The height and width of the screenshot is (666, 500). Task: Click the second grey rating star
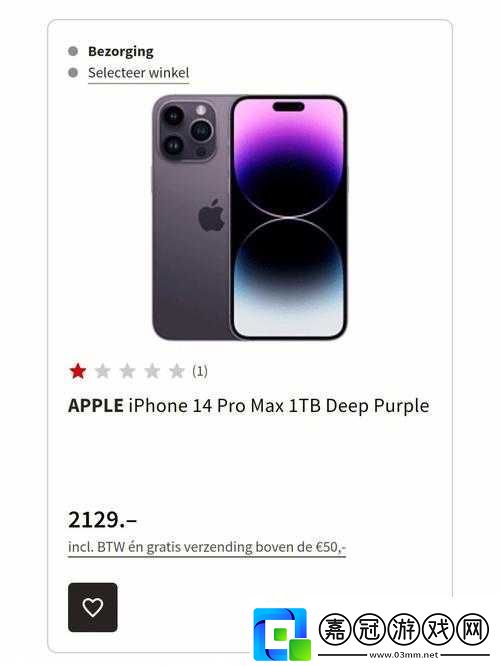coord(102,371)
